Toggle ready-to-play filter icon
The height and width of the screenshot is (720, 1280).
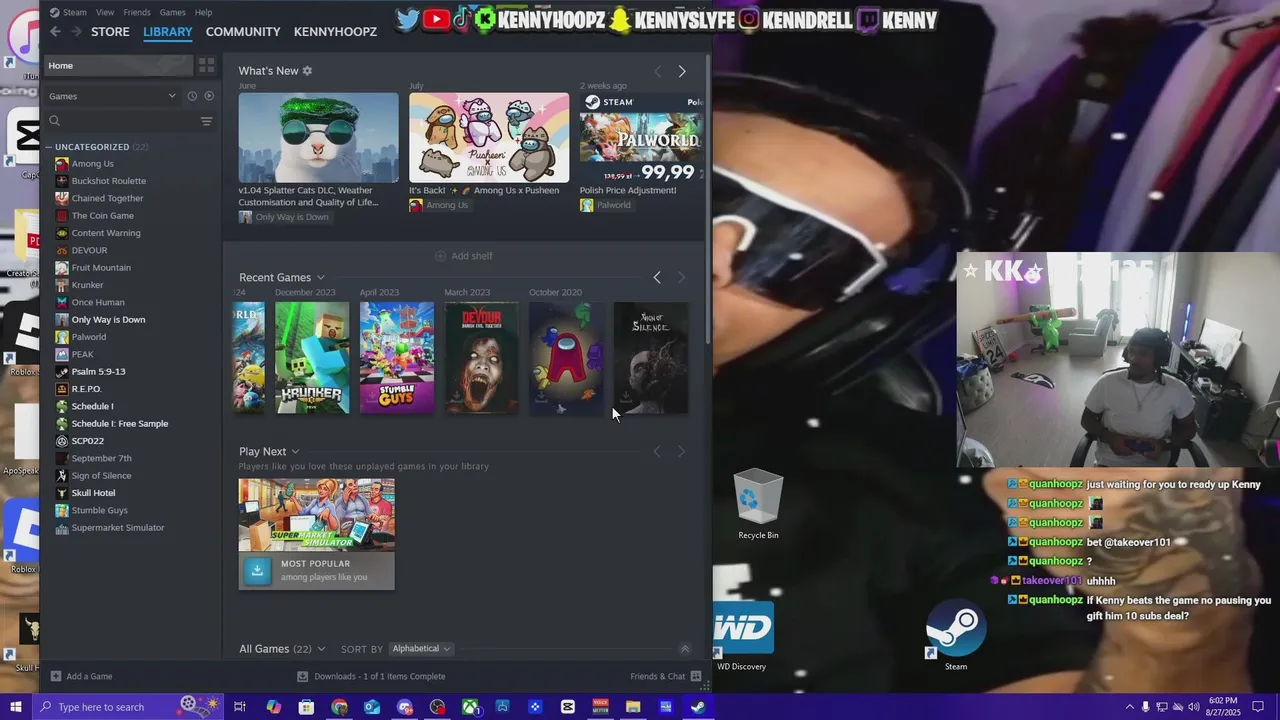[209, 96]
